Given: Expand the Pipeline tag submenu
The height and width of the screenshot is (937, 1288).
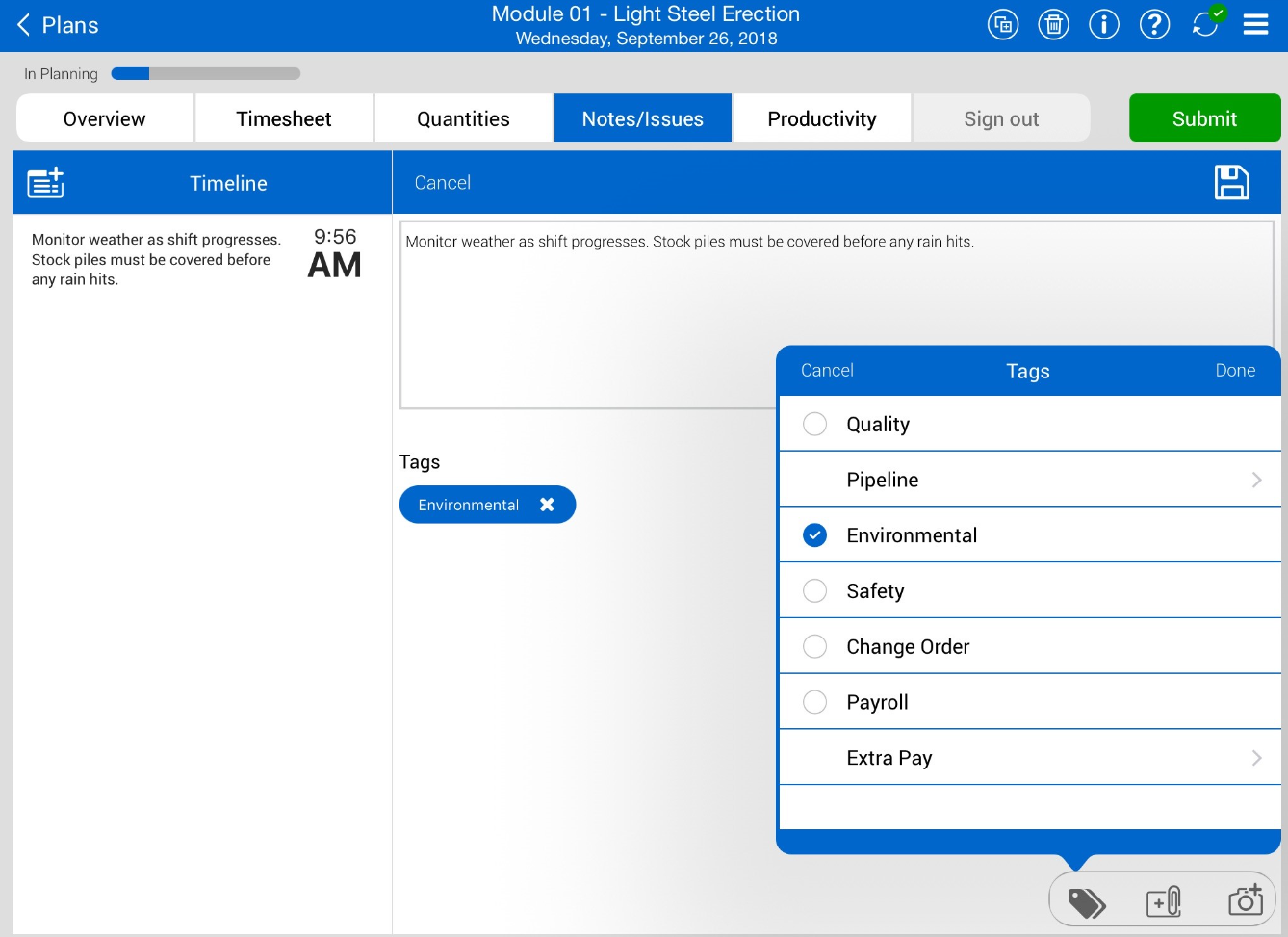Looking at the screenshot, I should [x=1255, y=480].
